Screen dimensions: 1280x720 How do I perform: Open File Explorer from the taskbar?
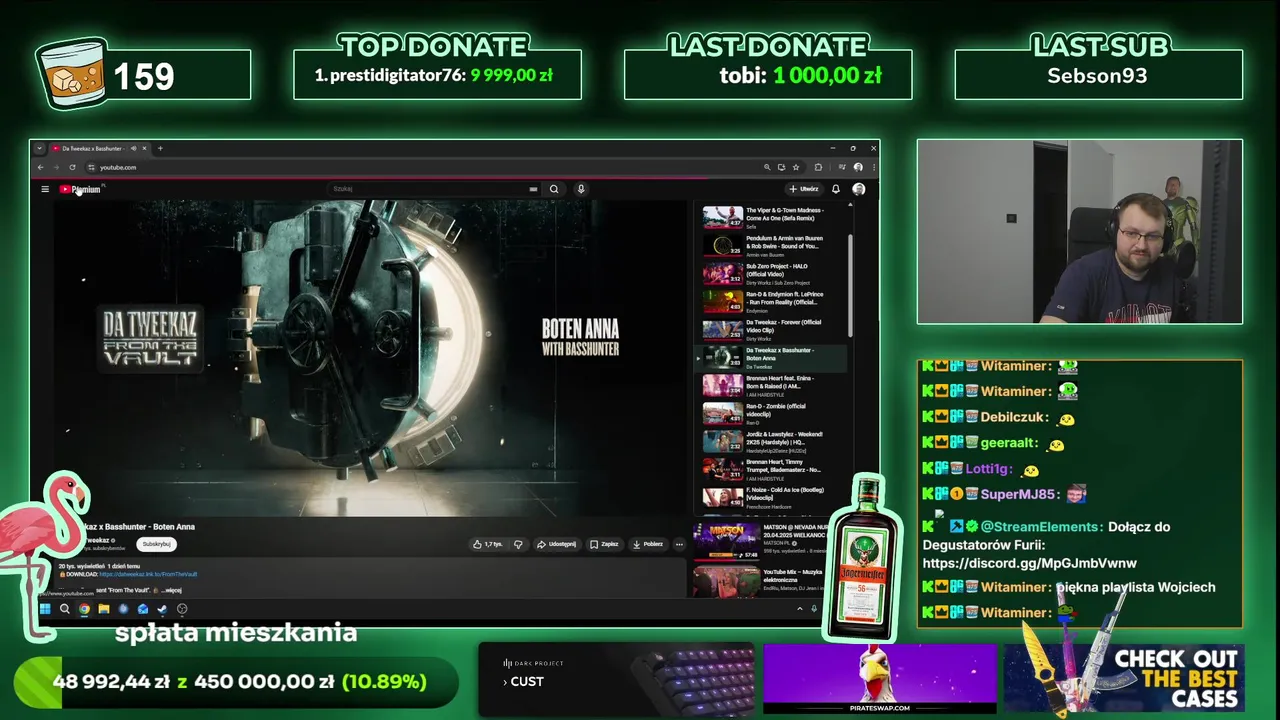(103, 609)
